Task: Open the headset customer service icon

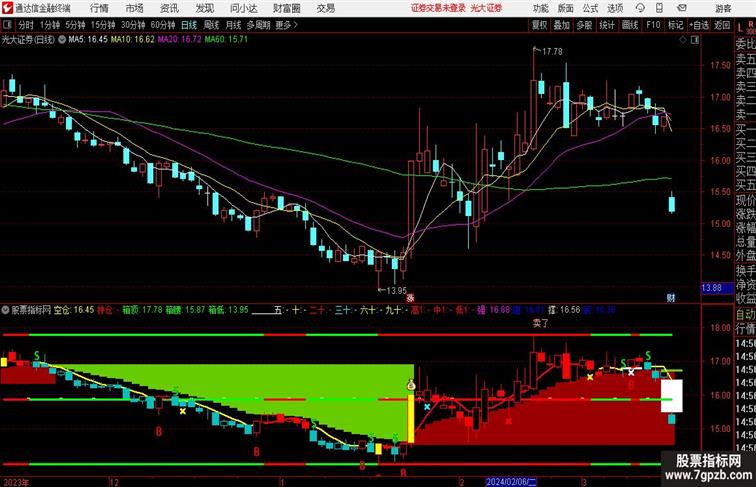Action: click(x=640, y=8)
